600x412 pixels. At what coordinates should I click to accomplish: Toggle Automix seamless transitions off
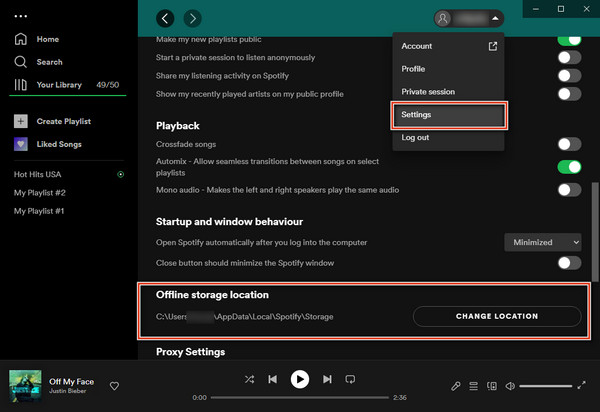[568, 166]
